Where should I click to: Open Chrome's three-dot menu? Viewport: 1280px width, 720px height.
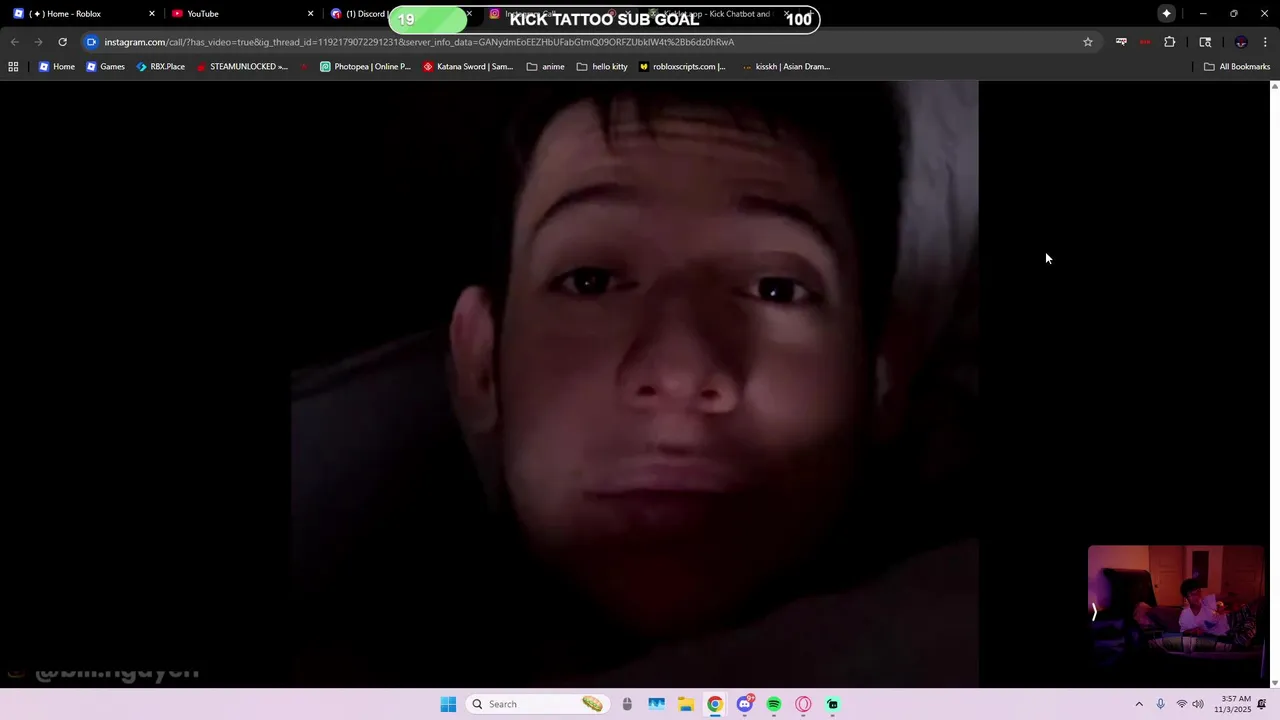[1265, 42]
